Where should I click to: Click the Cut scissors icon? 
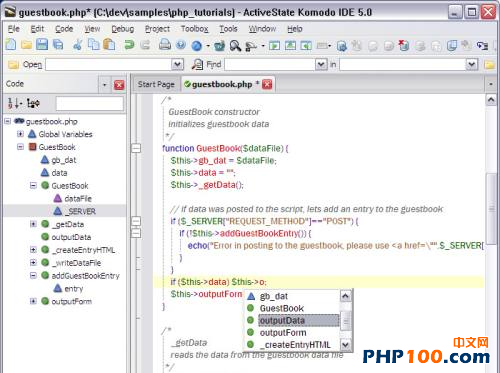pyautogui.click(x=78, y=45)
